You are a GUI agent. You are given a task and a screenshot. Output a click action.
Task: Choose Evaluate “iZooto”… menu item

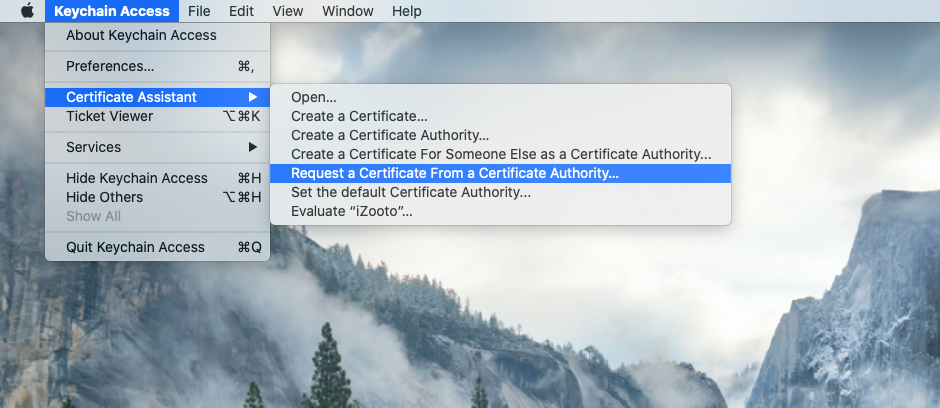coord(501,211)
